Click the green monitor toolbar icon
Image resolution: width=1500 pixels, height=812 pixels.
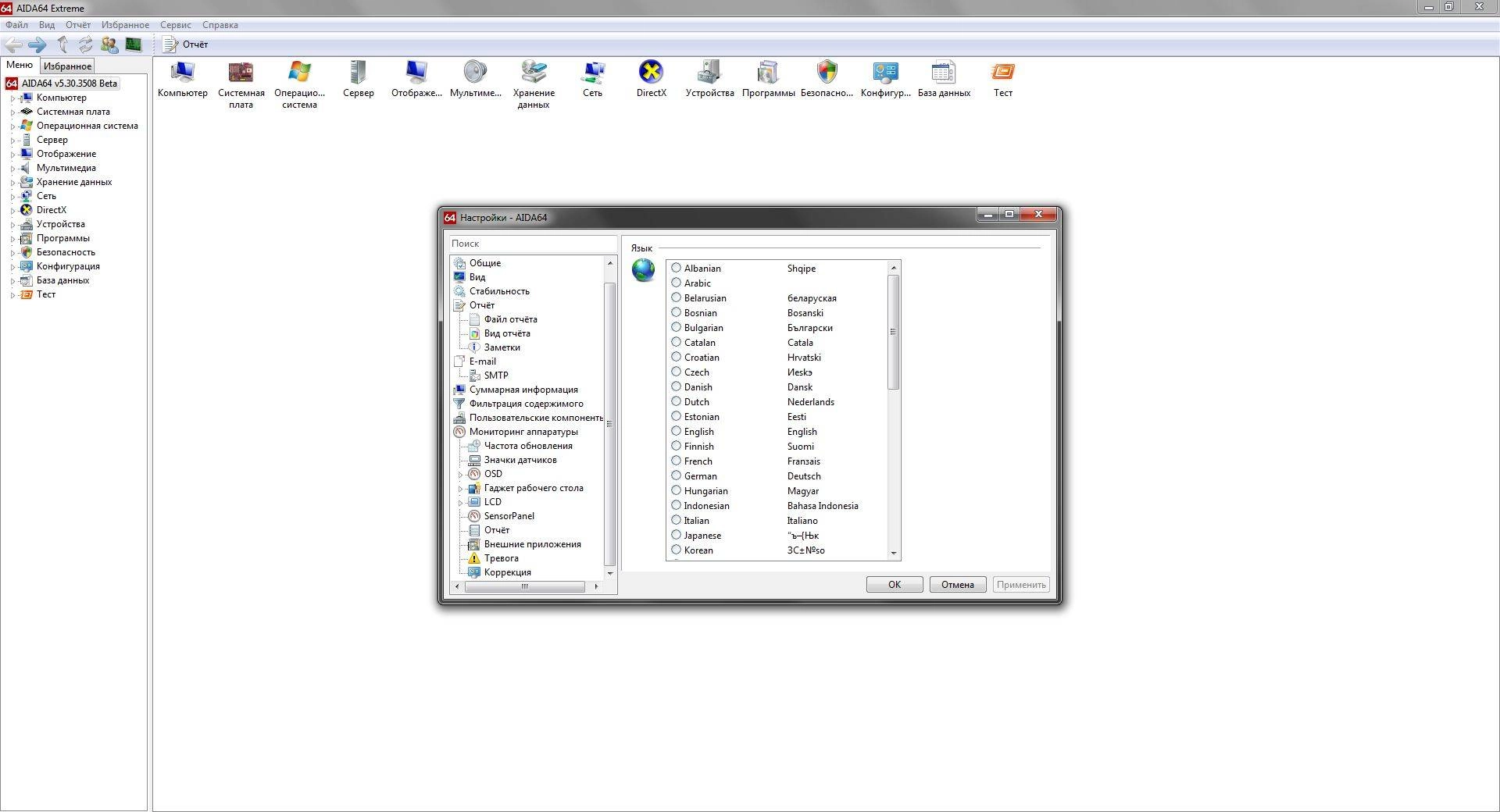click(x=134, y=45)
